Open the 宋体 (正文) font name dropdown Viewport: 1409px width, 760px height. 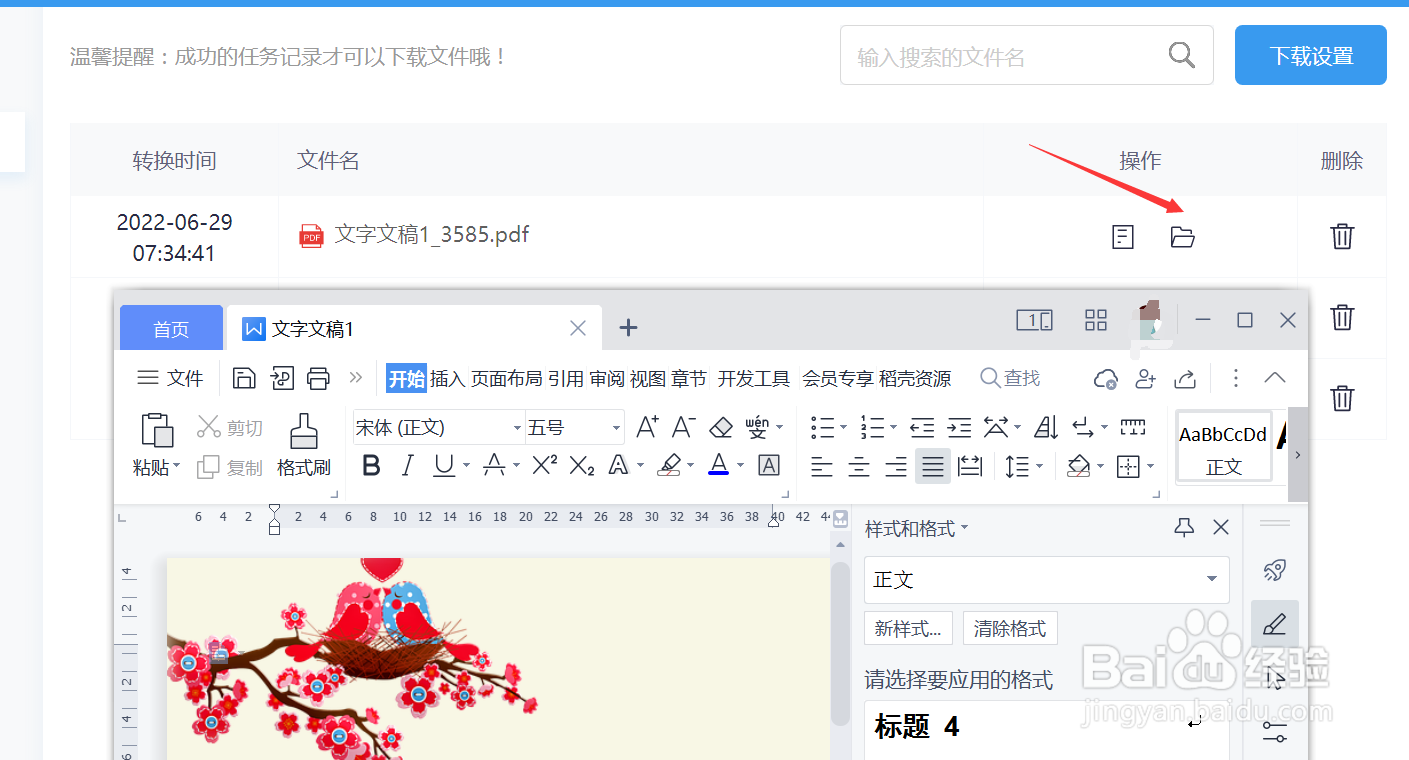click(x=518, y=428)
